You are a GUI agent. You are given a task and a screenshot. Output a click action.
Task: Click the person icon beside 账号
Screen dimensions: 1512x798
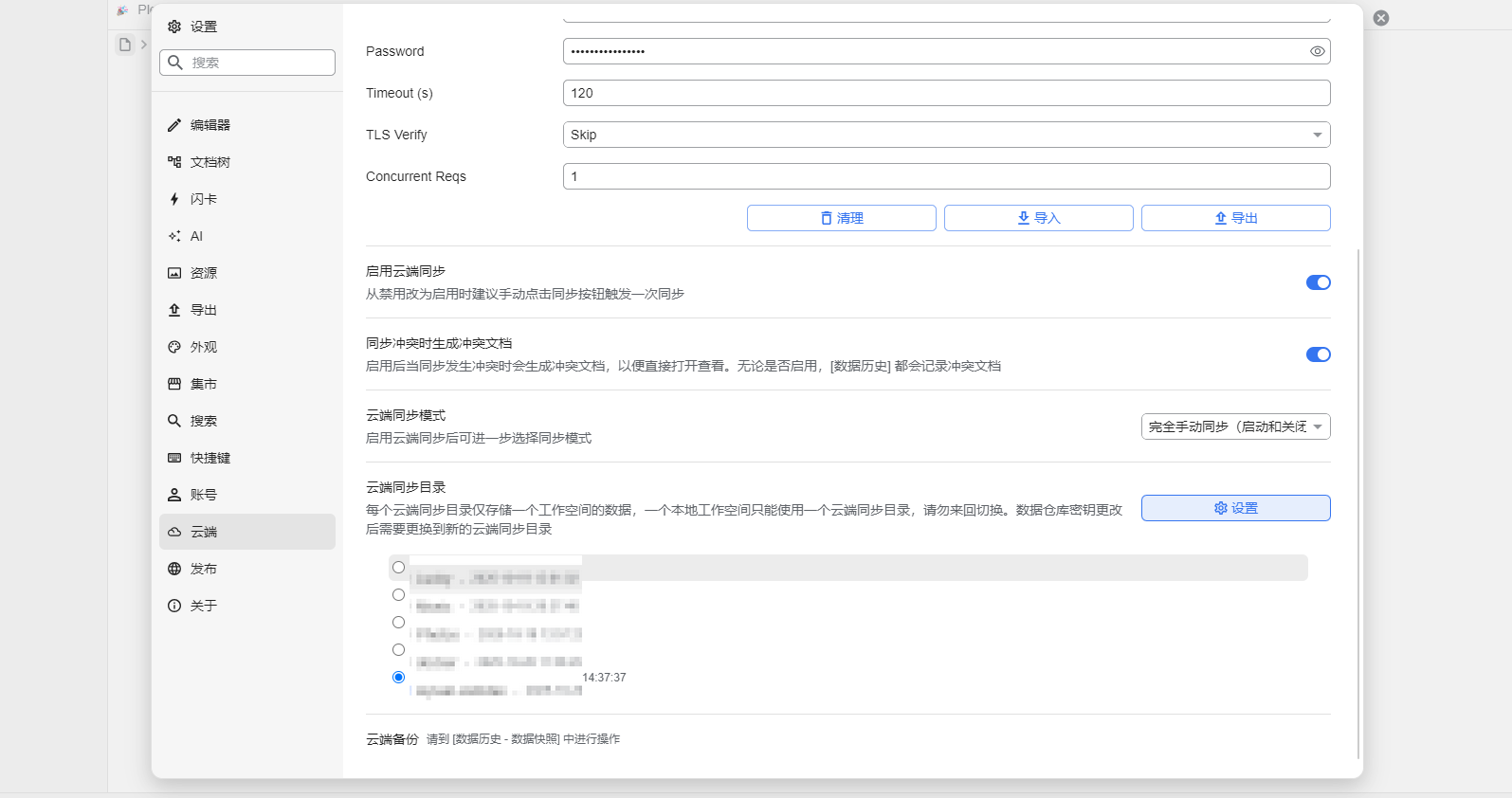[174, 495]
